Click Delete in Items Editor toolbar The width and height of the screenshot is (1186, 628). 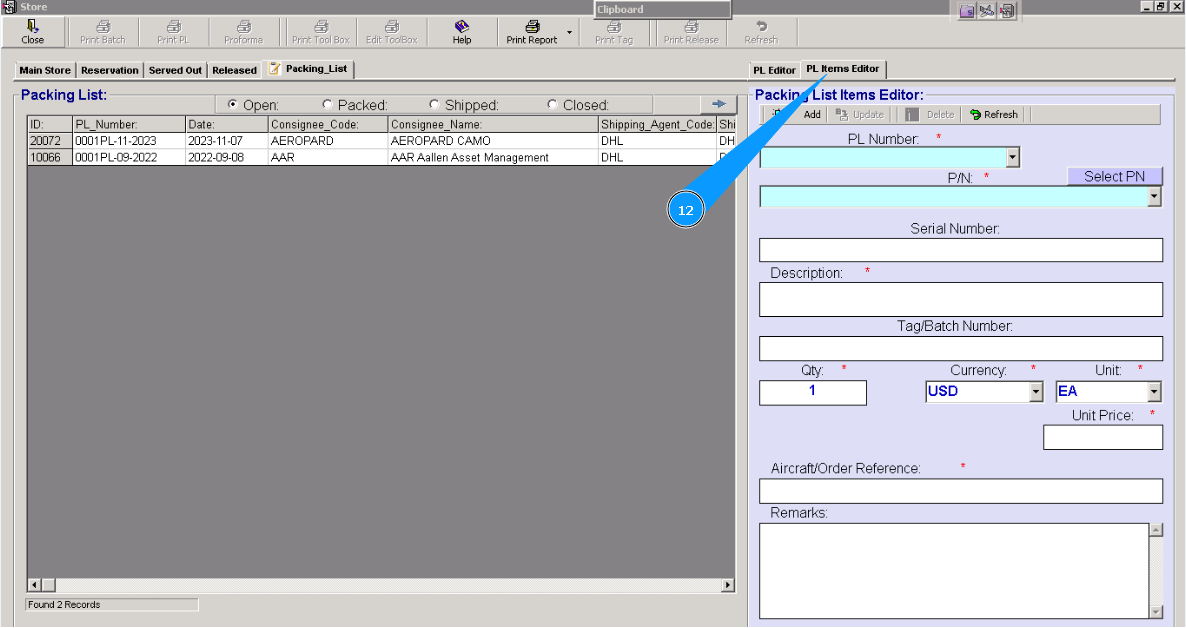point(930,114)
